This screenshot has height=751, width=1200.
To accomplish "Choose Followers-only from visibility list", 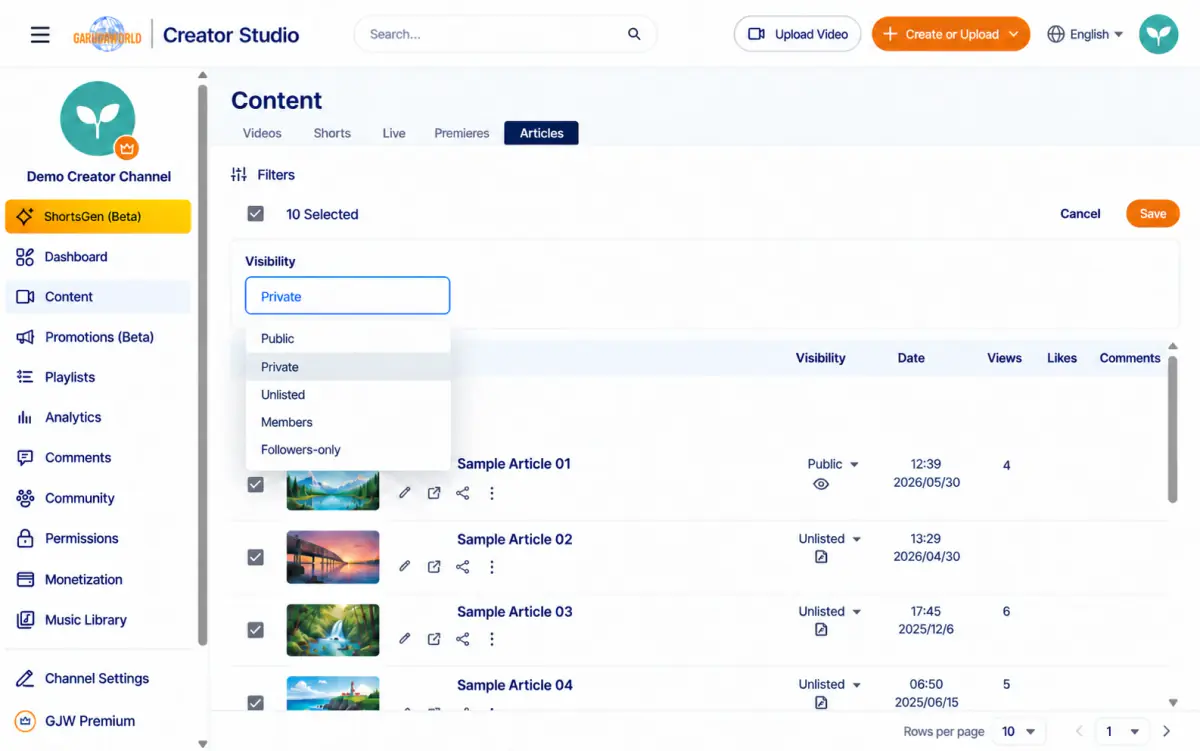I will click(x=348, y=450).
